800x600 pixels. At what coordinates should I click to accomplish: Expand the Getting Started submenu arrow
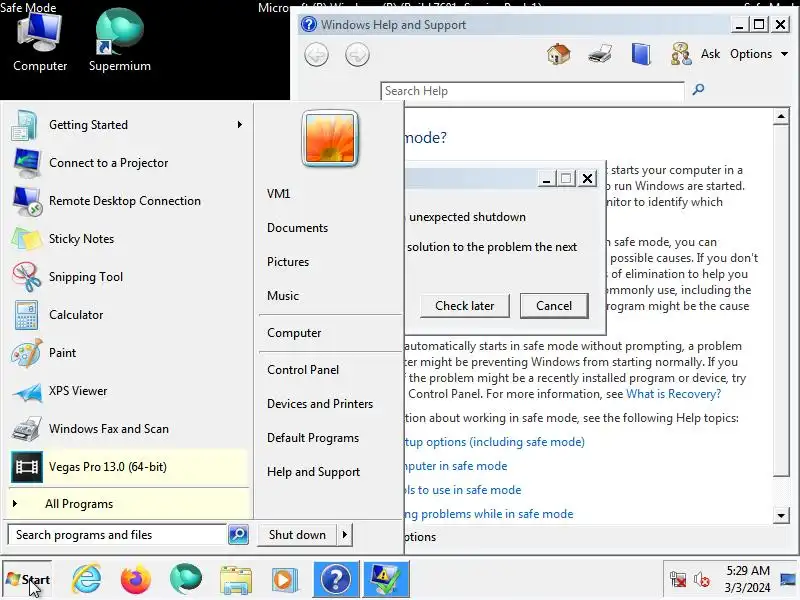[239, 125]
